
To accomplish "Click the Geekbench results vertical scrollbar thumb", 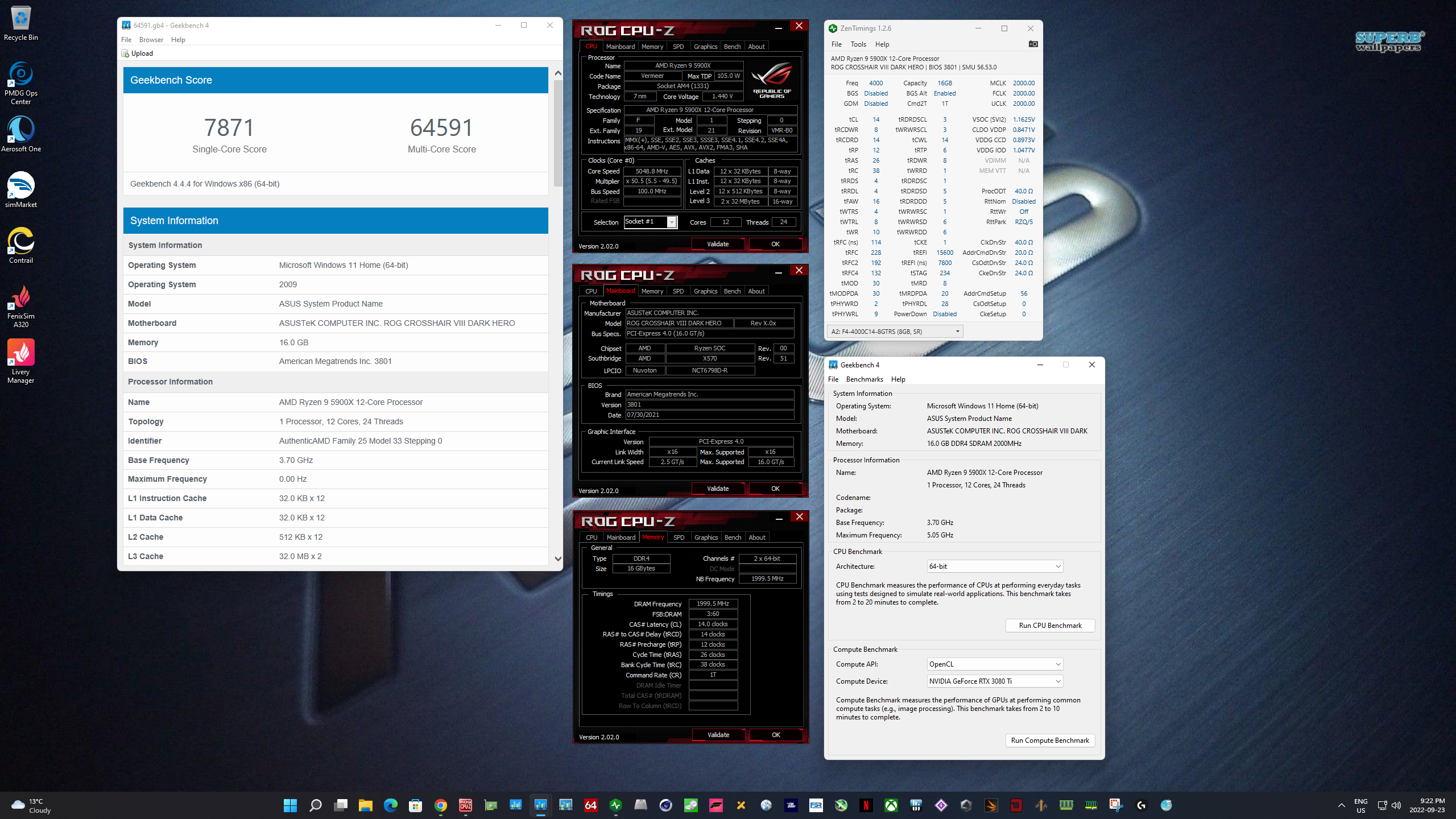I will pos(558,133).
